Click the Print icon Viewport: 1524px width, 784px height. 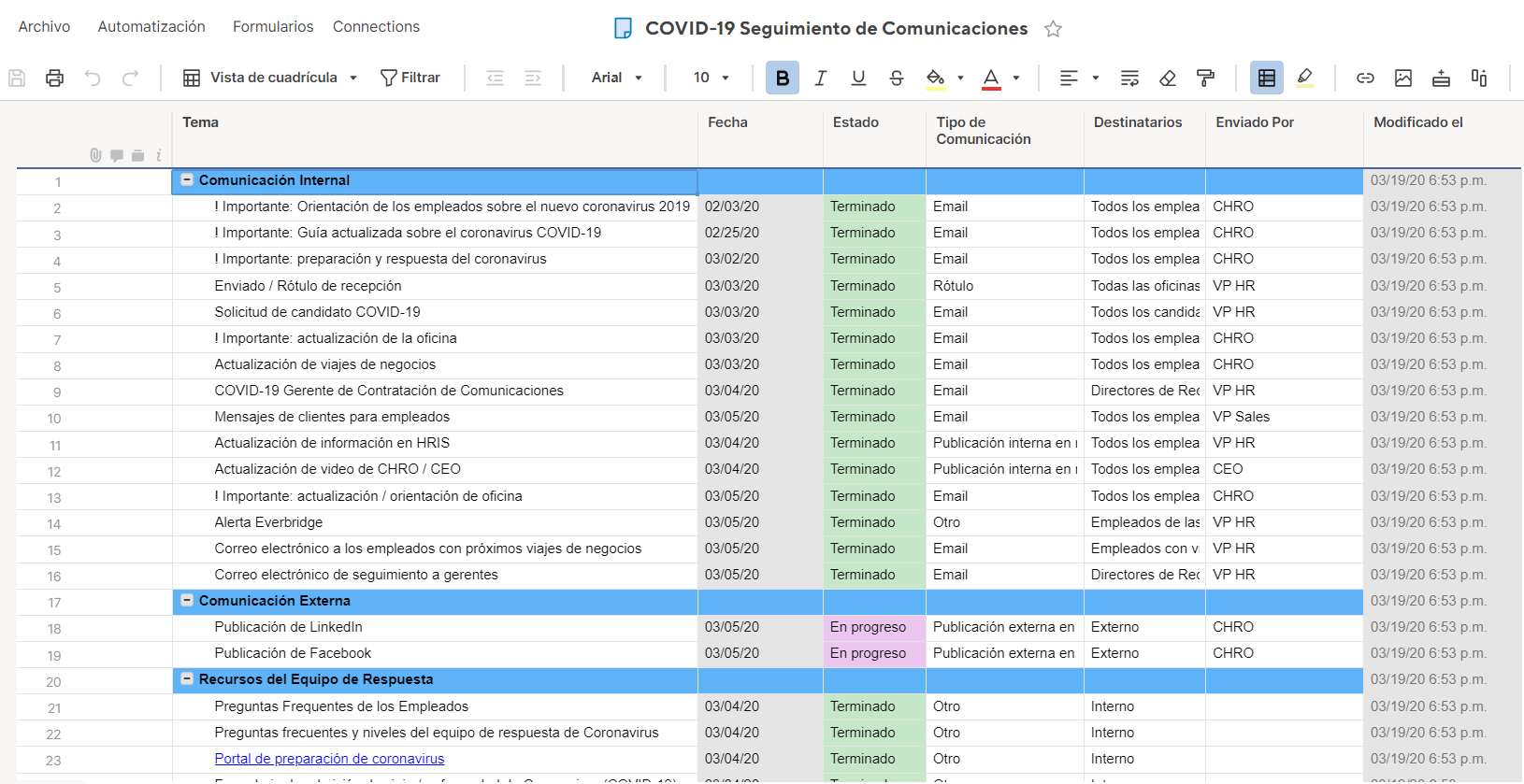point(54,78)
